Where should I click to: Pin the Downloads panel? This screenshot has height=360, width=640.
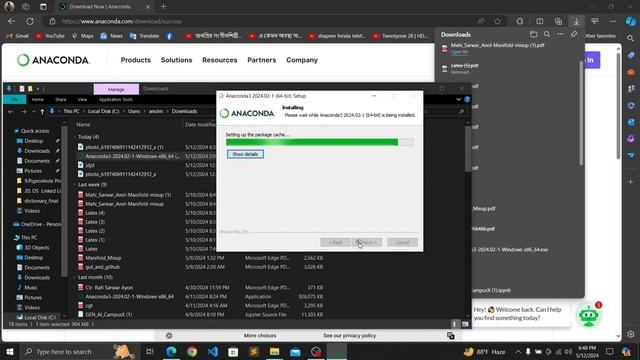[x=574, y=34]
